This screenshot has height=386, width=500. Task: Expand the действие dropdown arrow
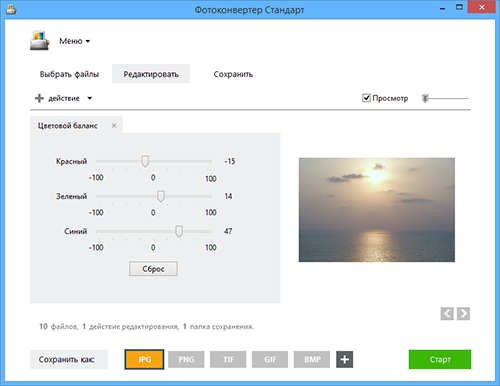90,98
